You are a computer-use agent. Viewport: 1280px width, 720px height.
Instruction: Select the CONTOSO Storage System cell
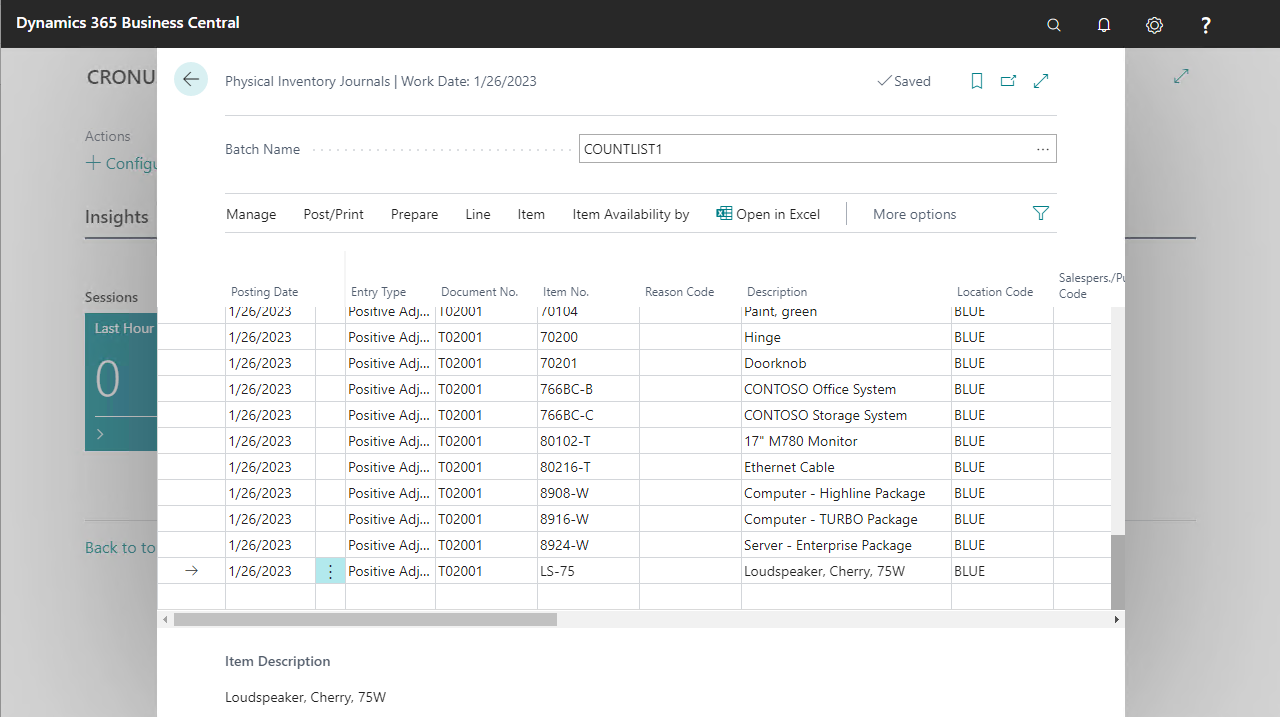pyautogui.click(x=846, y=415)
